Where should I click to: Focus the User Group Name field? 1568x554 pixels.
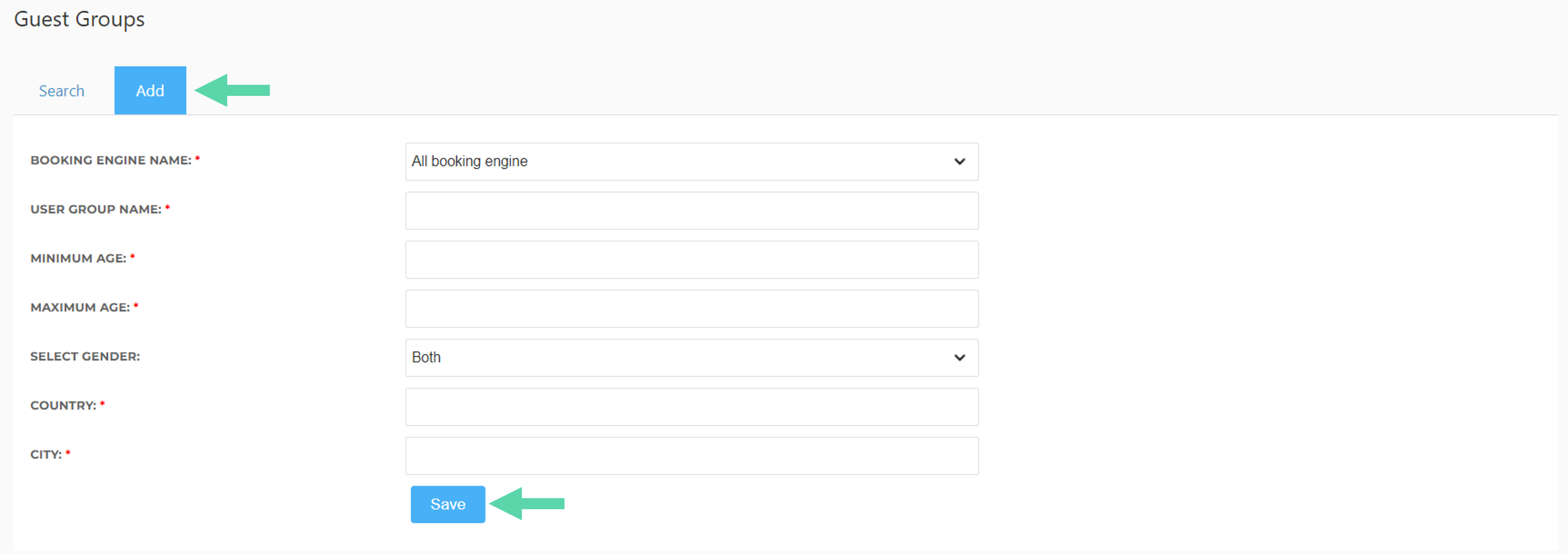(x=692, y=211)
